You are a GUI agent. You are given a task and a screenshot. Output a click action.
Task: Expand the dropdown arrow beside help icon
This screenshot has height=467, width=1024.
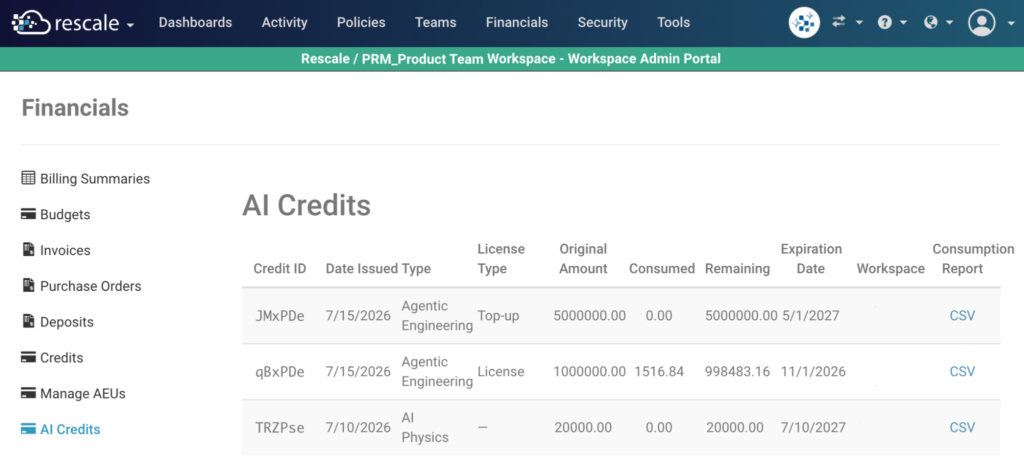click(x=904, y=23)
